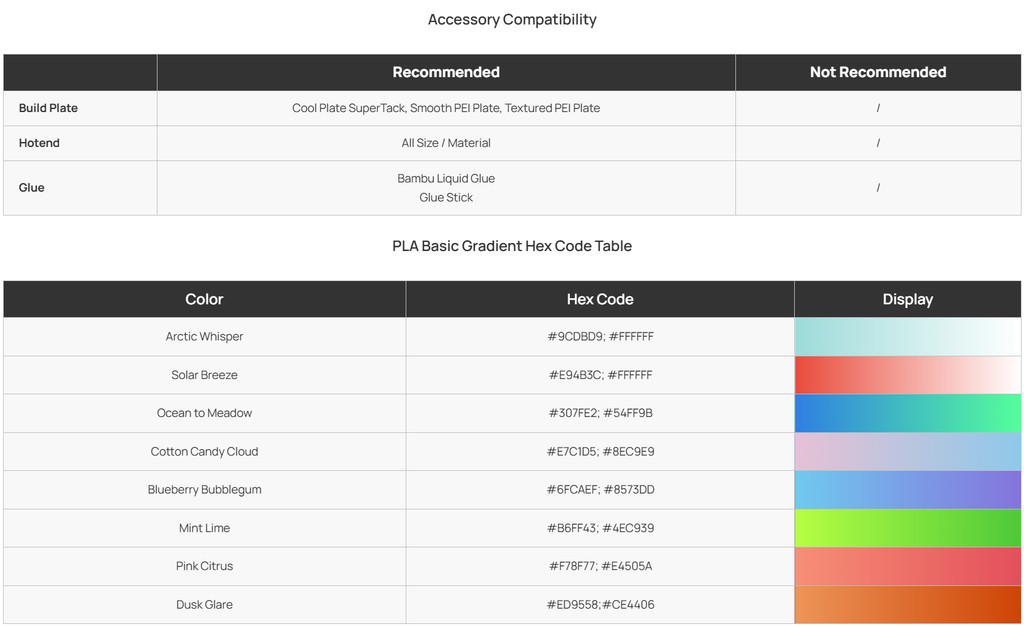The width and height of the screenshot is (1024, 627).
Task: Click the Accessory Compatibility heading
Action: tap(512, 19)
